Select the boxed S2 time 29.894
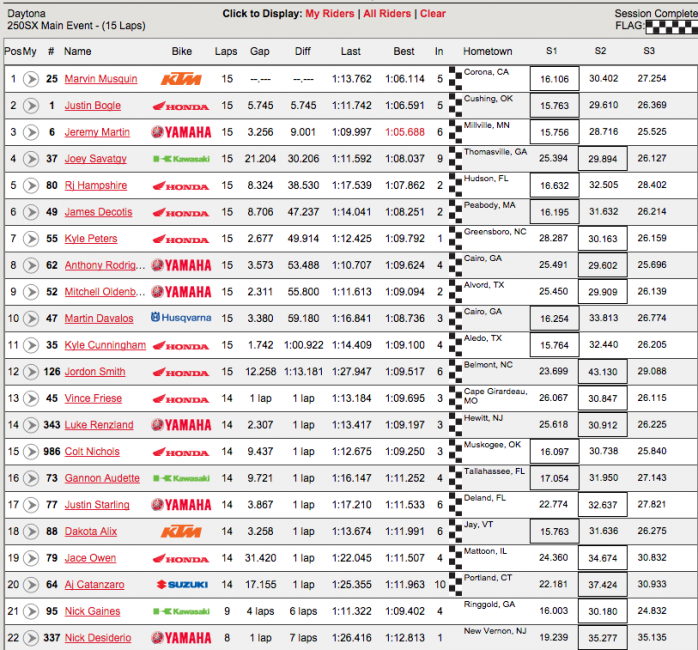698x650 pixels. [603, 159]
